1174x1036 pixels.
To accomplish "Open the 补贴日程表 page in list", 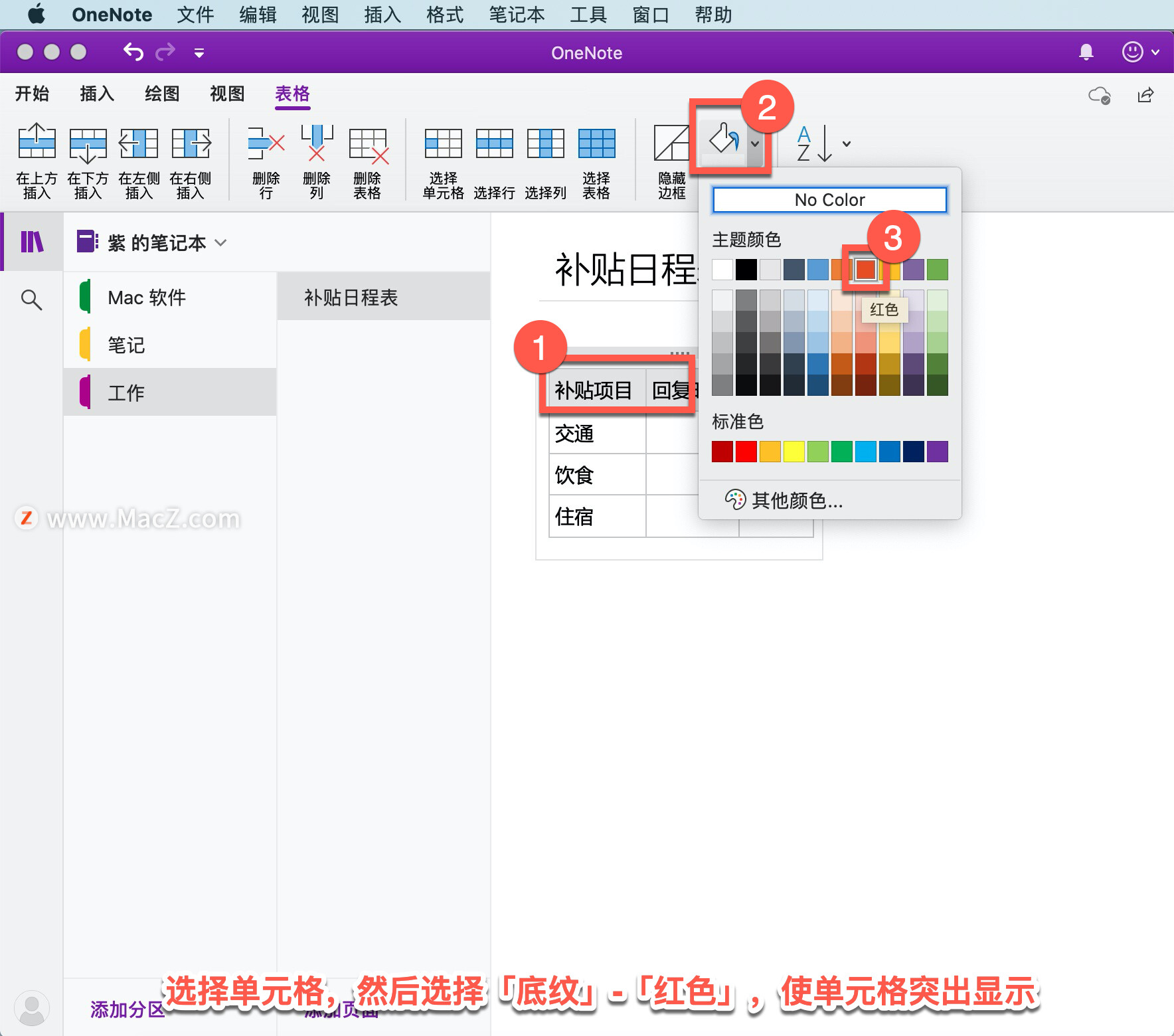I will point(384,297).
